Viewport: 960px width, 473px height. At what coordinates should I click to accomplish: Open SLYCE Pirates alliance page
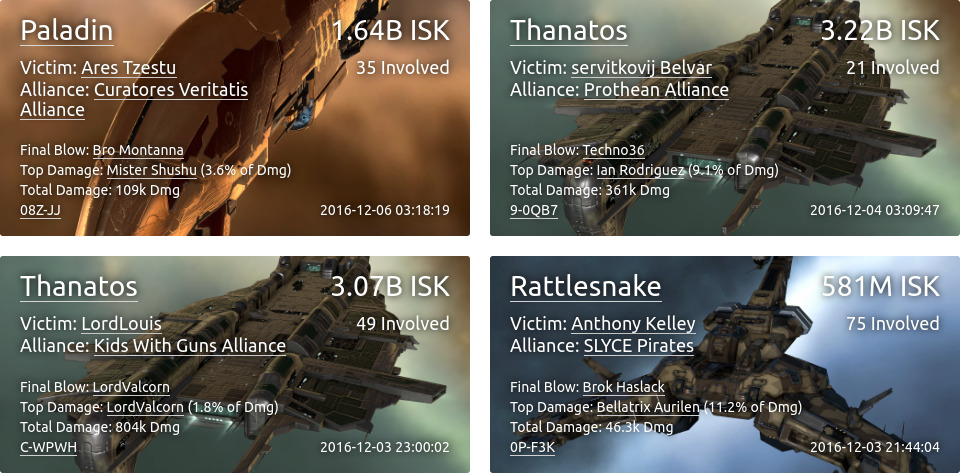point(639,346)
